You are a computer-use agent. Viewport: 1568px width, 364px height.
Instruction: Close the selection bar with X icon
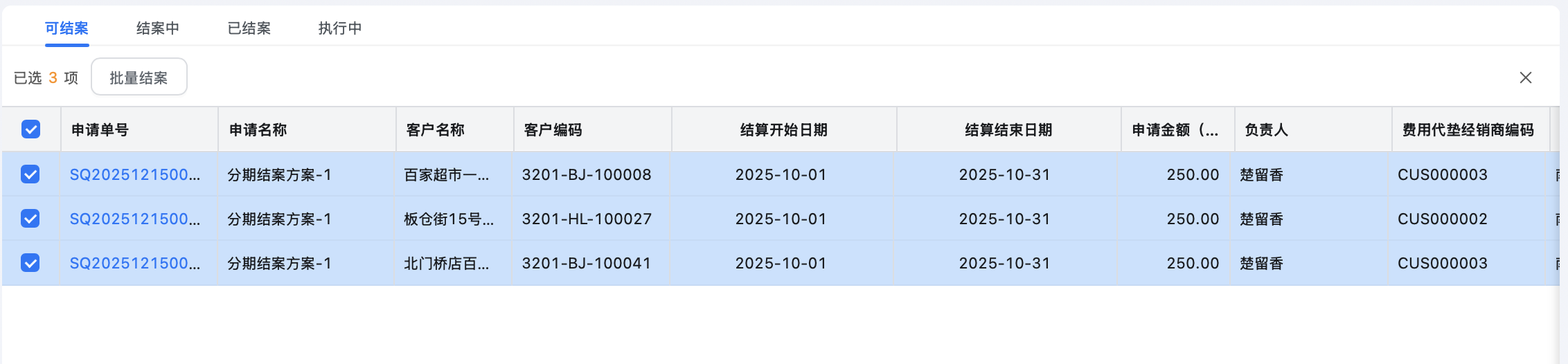click(1525, 78)
